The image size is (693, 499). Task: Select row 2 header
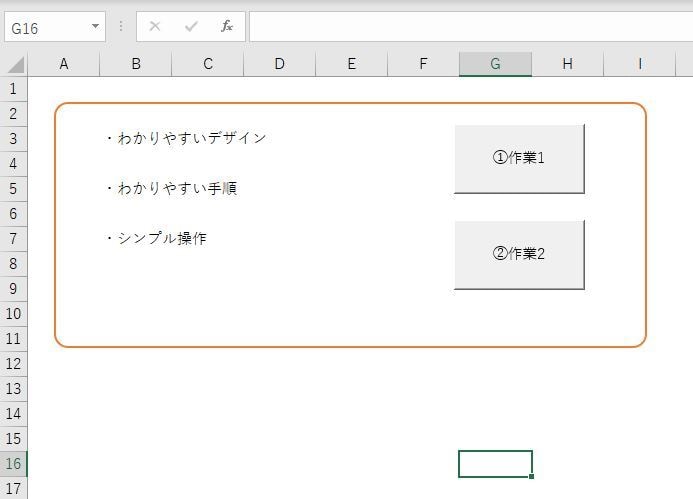coord(13,114)
